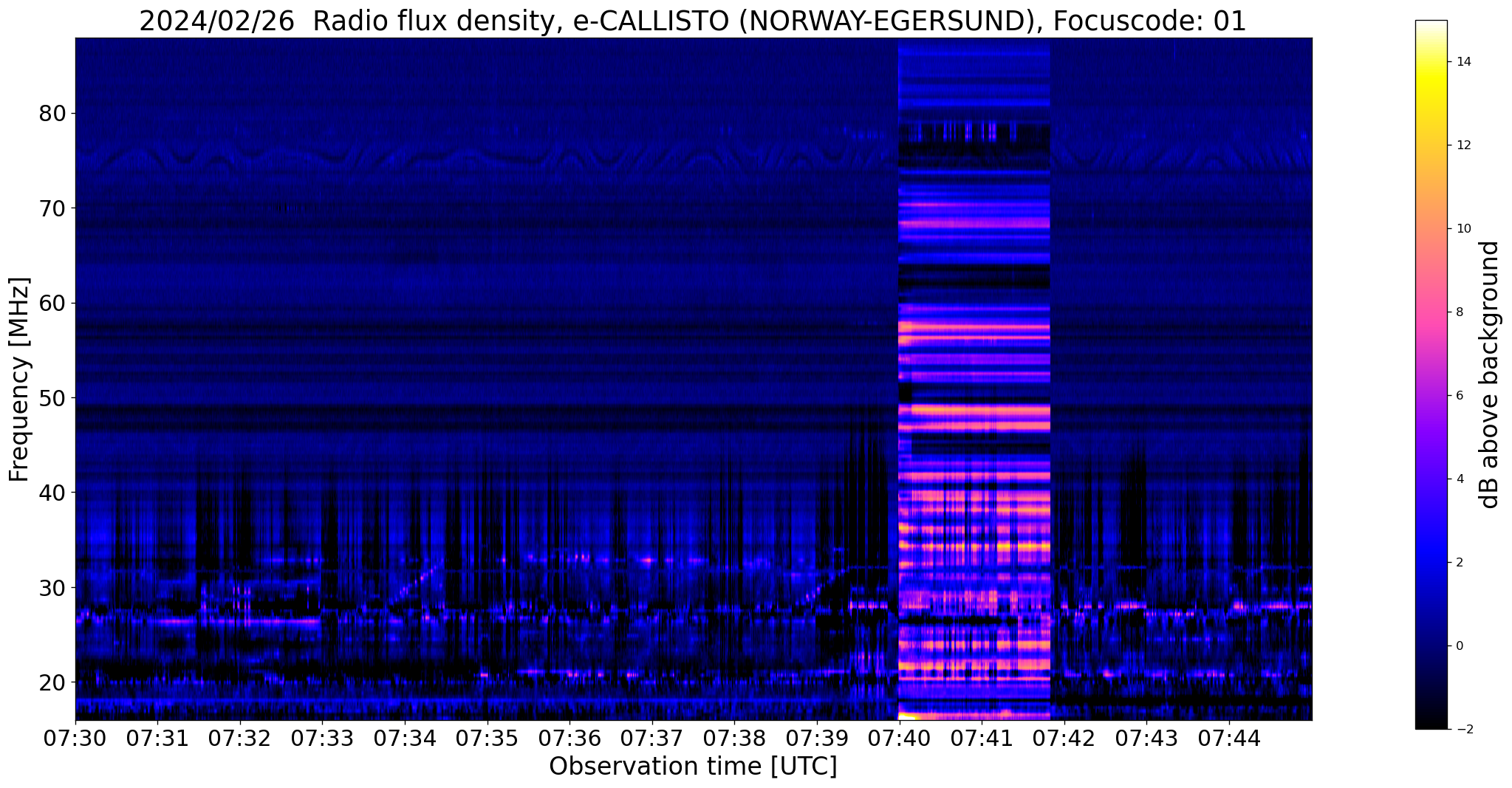Click the 'dB above background' colorbar label
1512x788 pixels.
pyautogui.click(x=1490, y=374)
